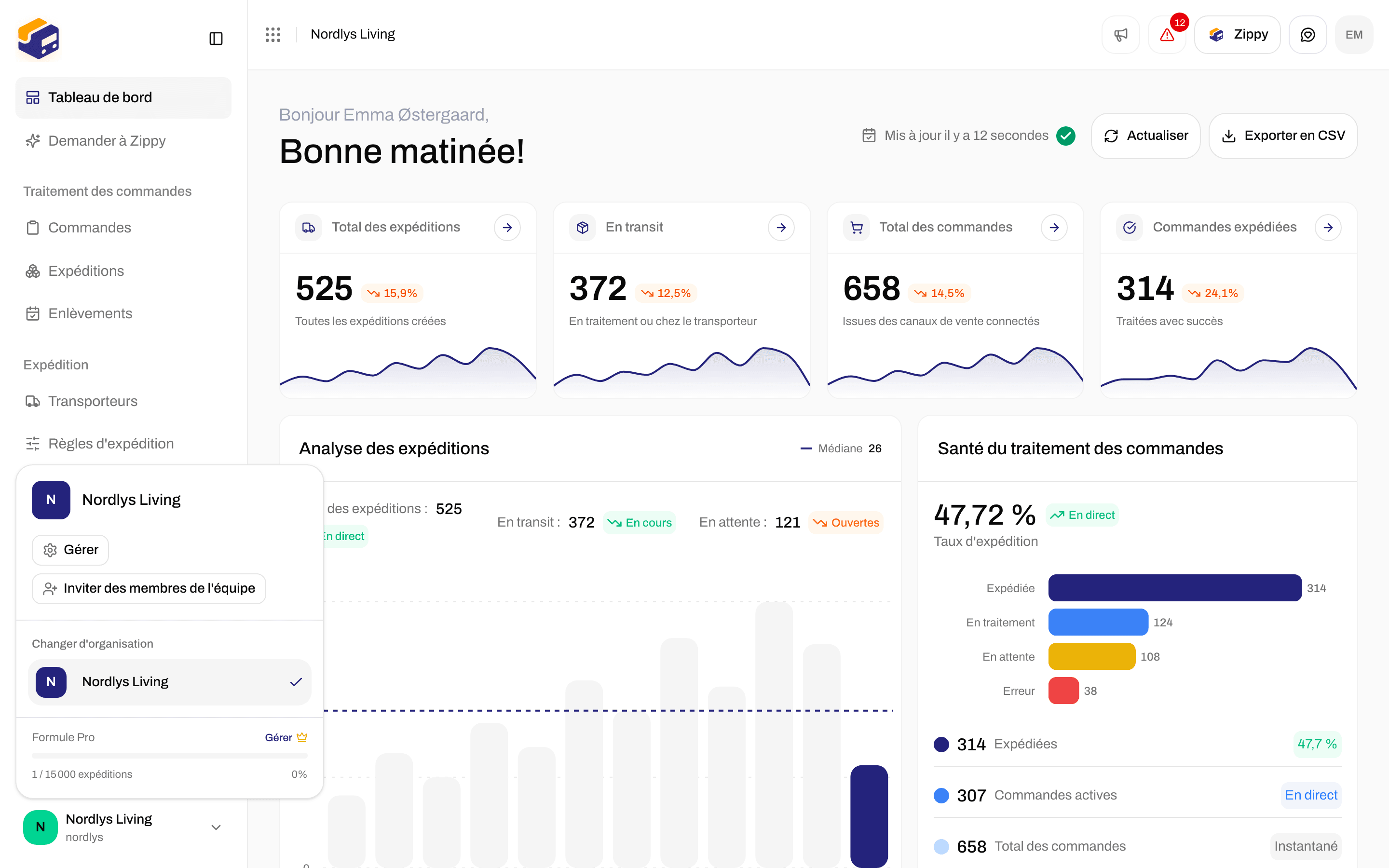Viewport: 1389px width, 868px height.
Task: Open the apps grid icon
Action: click(x=272, y=34)
